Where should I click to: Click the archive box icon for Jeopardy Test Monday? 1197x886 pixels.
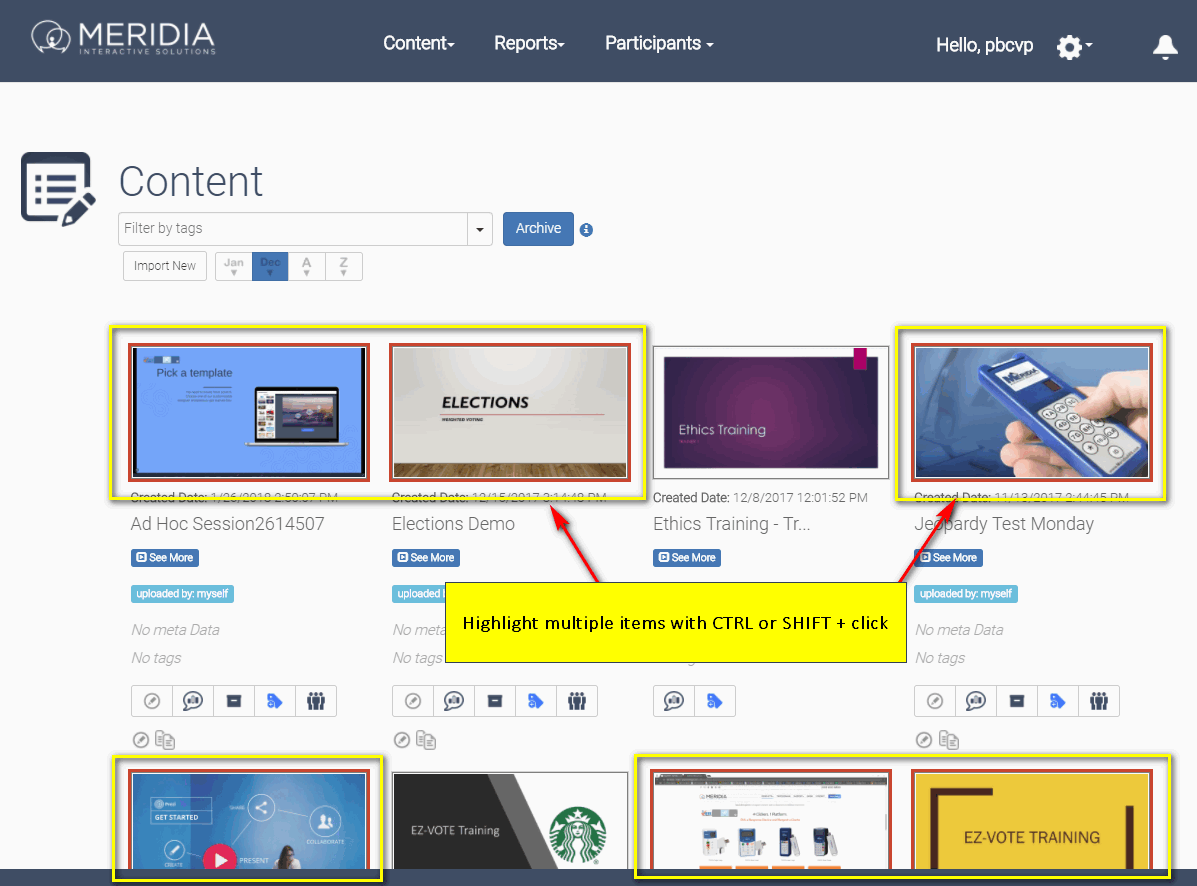(x=1017, y=701)
